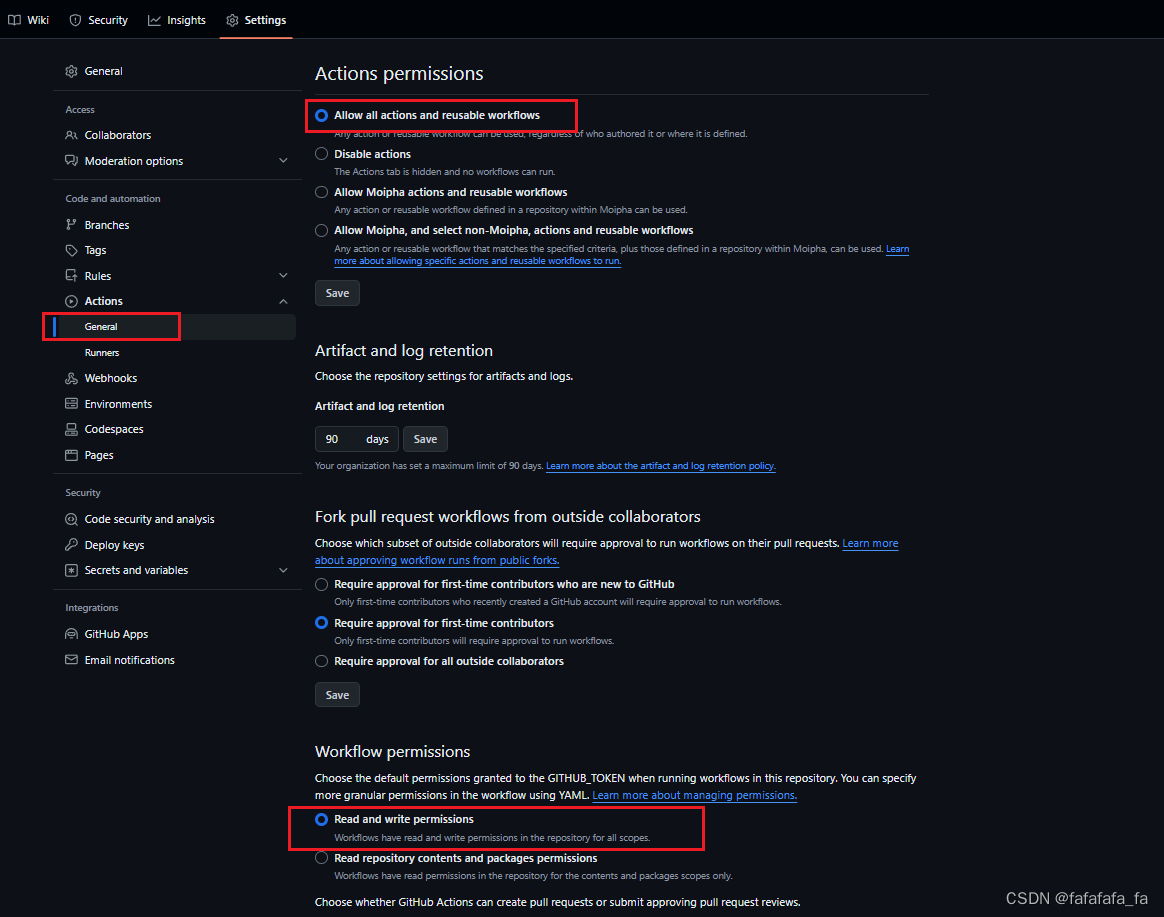Screen dimensions: 1164x917
Task: Open the Email notifications settings page
Action: [x=128, y=659]
